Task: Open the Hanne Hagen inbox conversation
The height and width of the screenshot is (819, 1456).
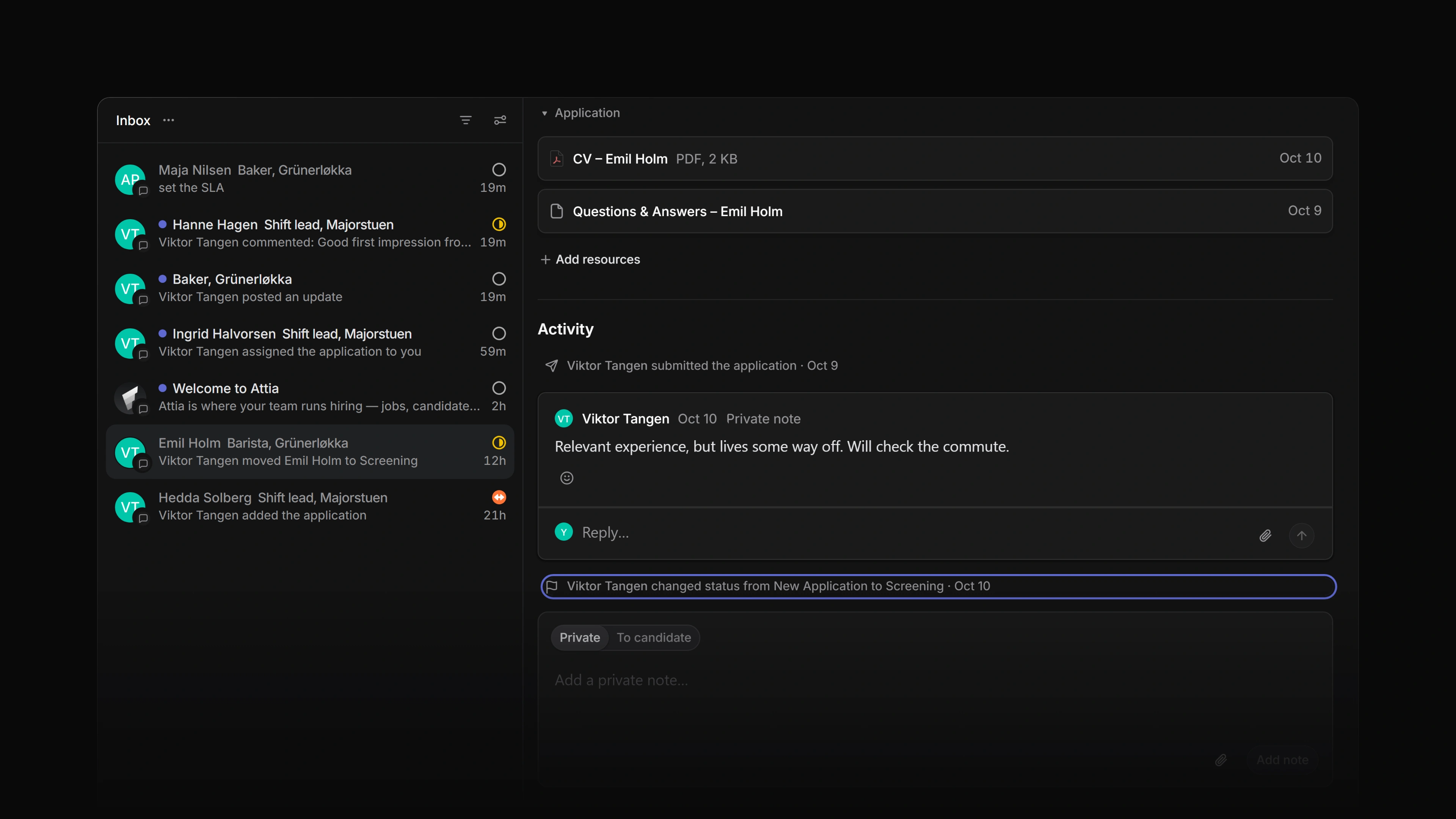Action: (310, 234)
